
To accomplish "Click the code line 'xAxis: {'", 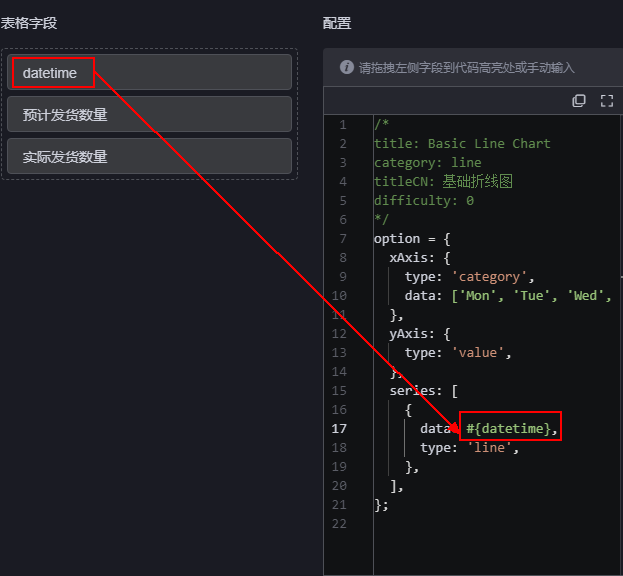I will coord(420,258).
